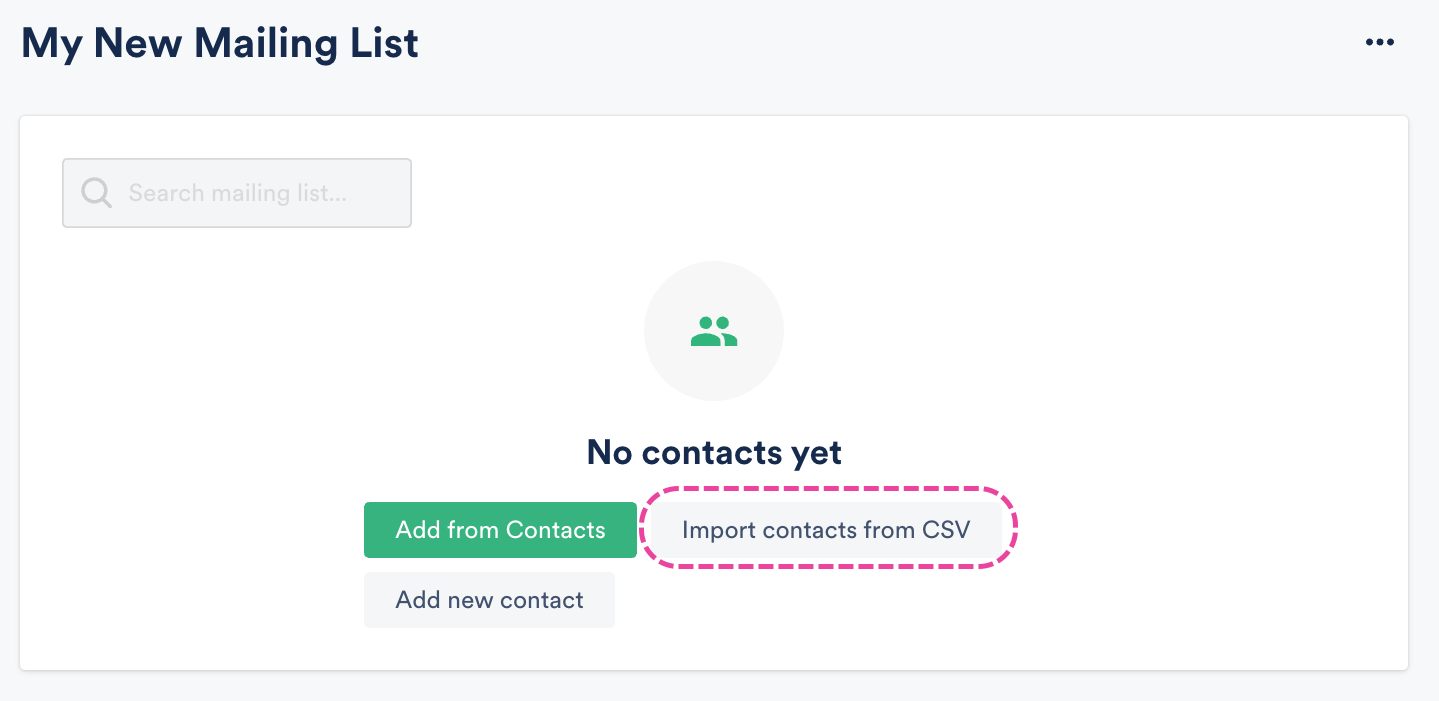Screen dimensions: 1439x701
Task: Focus the Search mailing list field
Action: pos(237,193)
